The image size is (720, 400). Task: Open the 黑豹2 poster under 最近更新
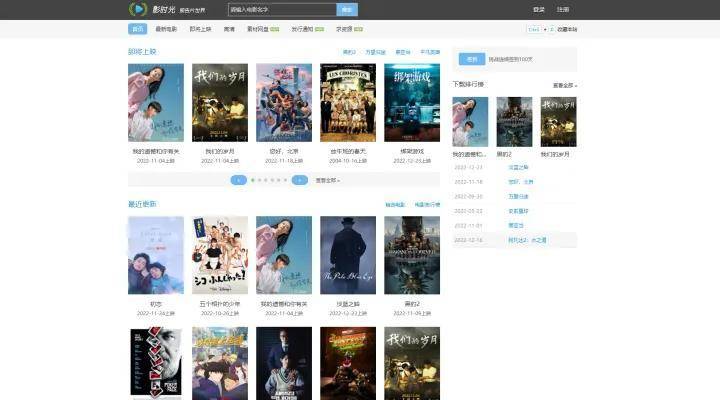412,255
